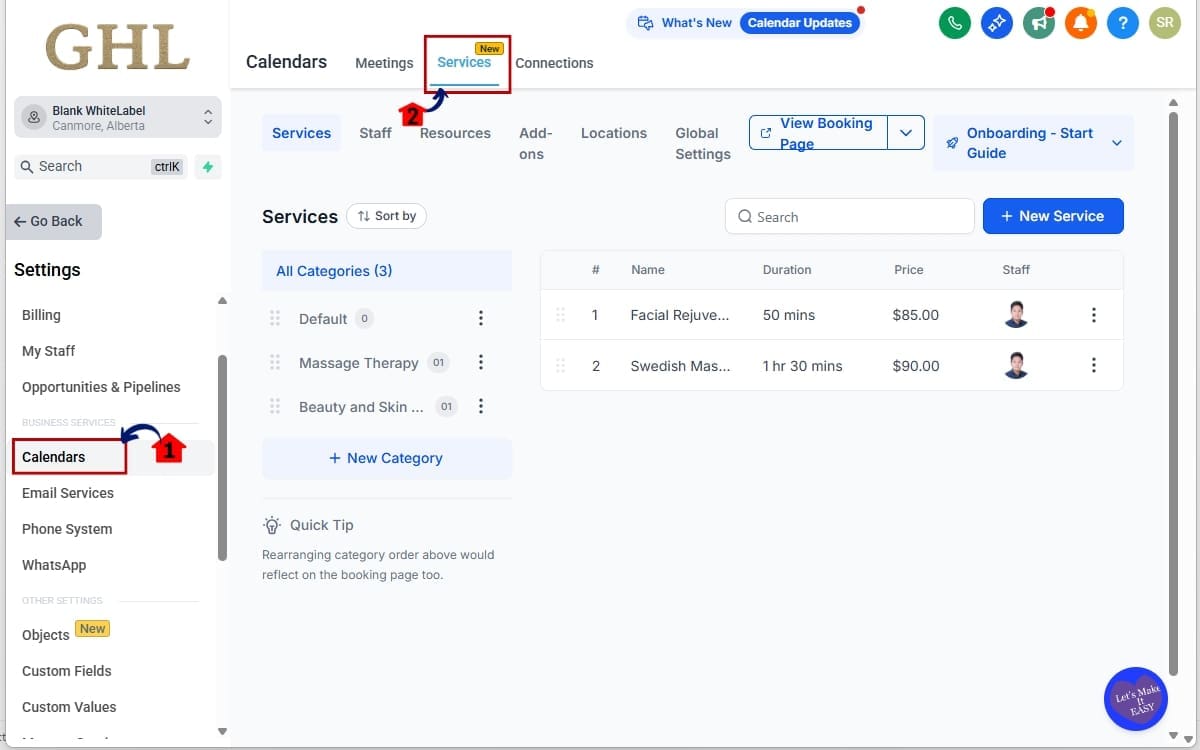The height and width of the screenshot is (750, 1200).
Task: Open the Let's Make It Easy floating widget
Action: tap(1135, 699)
